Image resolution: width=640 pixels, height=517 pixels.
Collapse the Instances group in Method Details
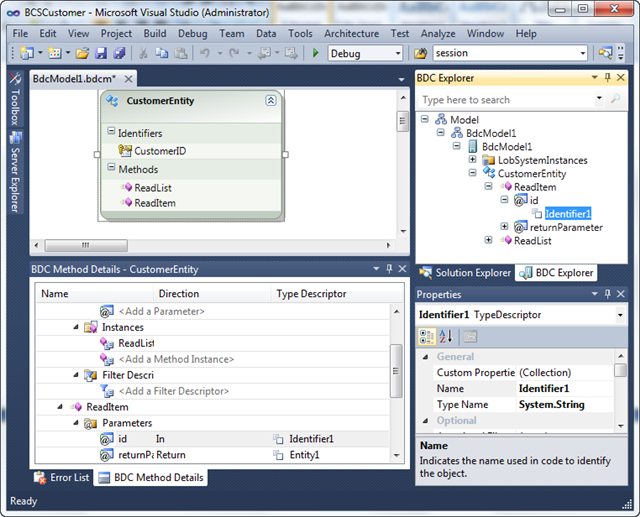tap(76, 327)
